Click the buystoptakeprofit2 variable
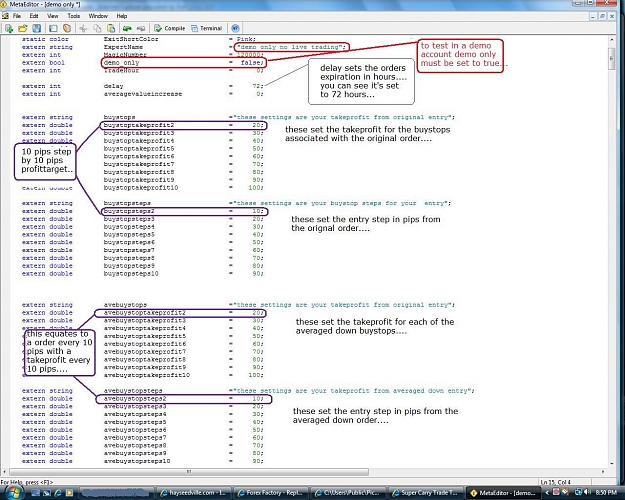The width and height of the screenshot is (625, 500). click(139, 125)
